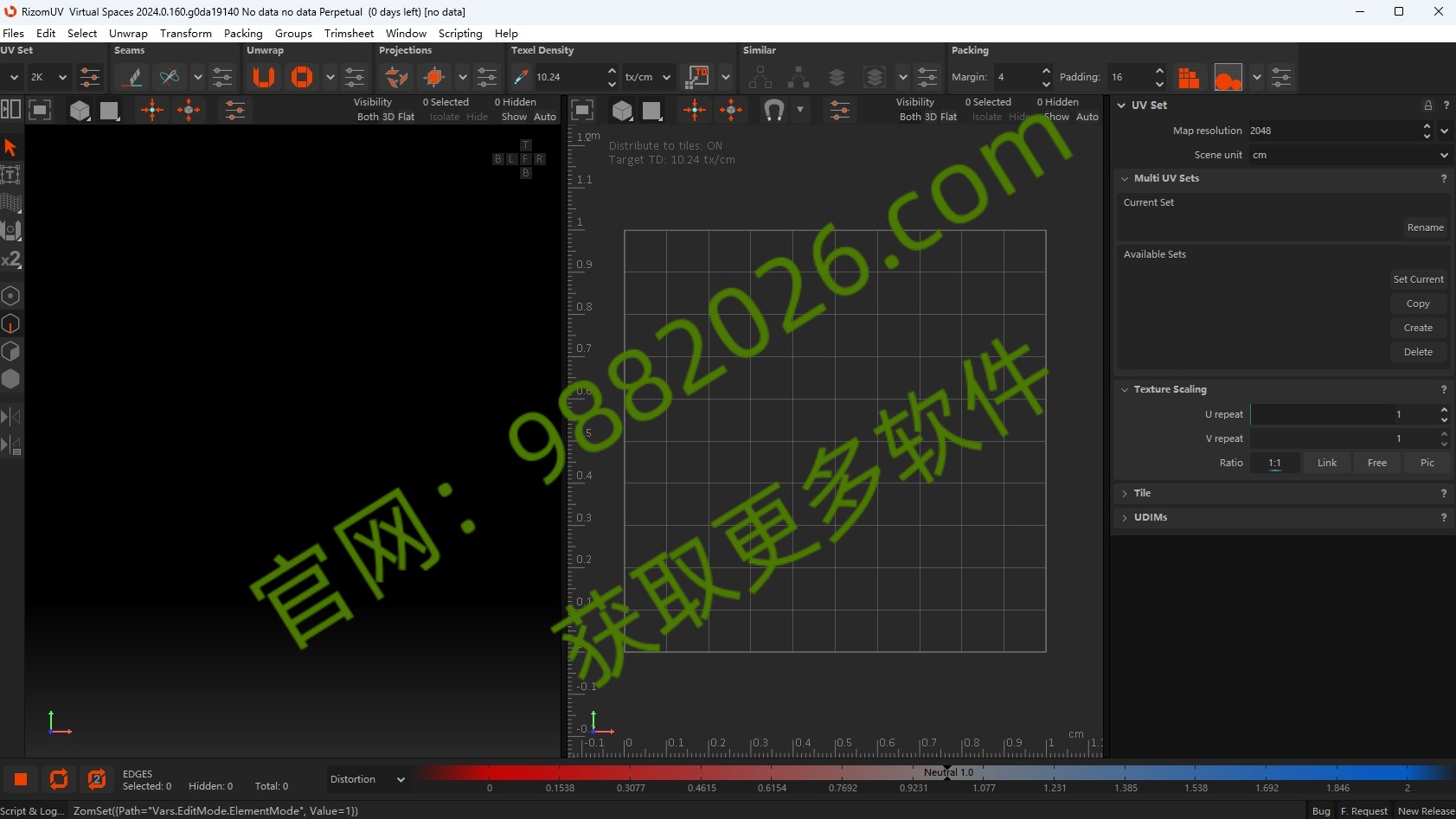Viewport: 1456px width, 819px height.
Task: Collapse the Texture Scaling section
Action: (x=1125, y=389)
